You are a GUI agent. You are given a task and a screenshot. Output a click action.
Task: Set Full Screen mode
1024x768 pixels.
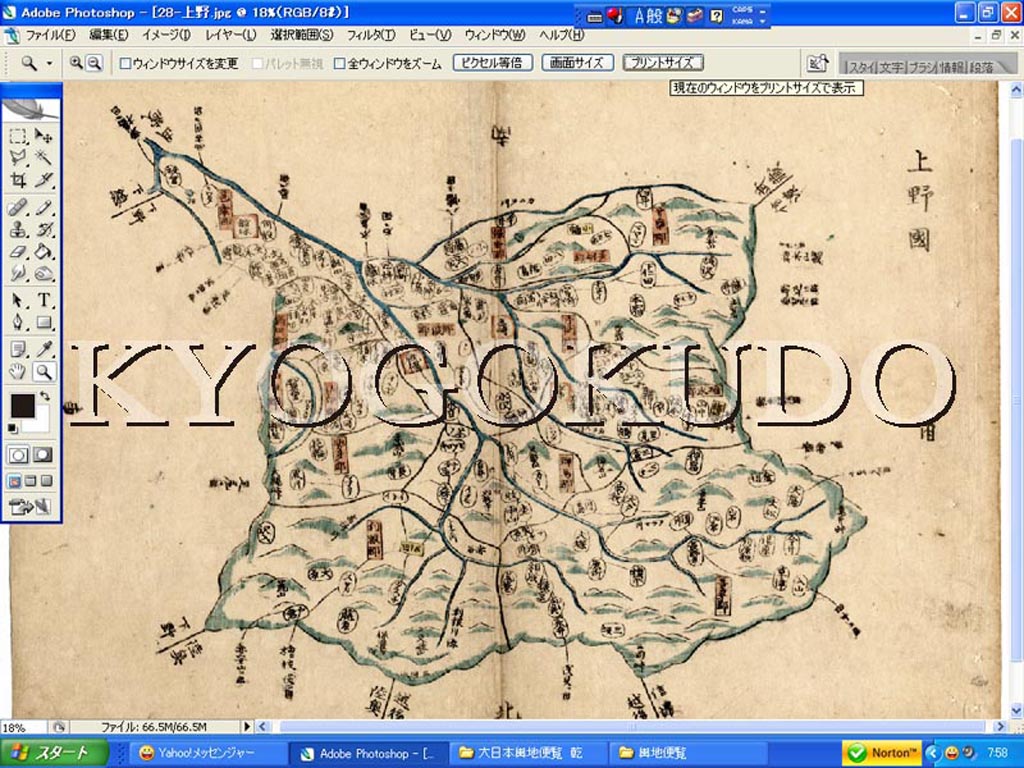[46, 481]
